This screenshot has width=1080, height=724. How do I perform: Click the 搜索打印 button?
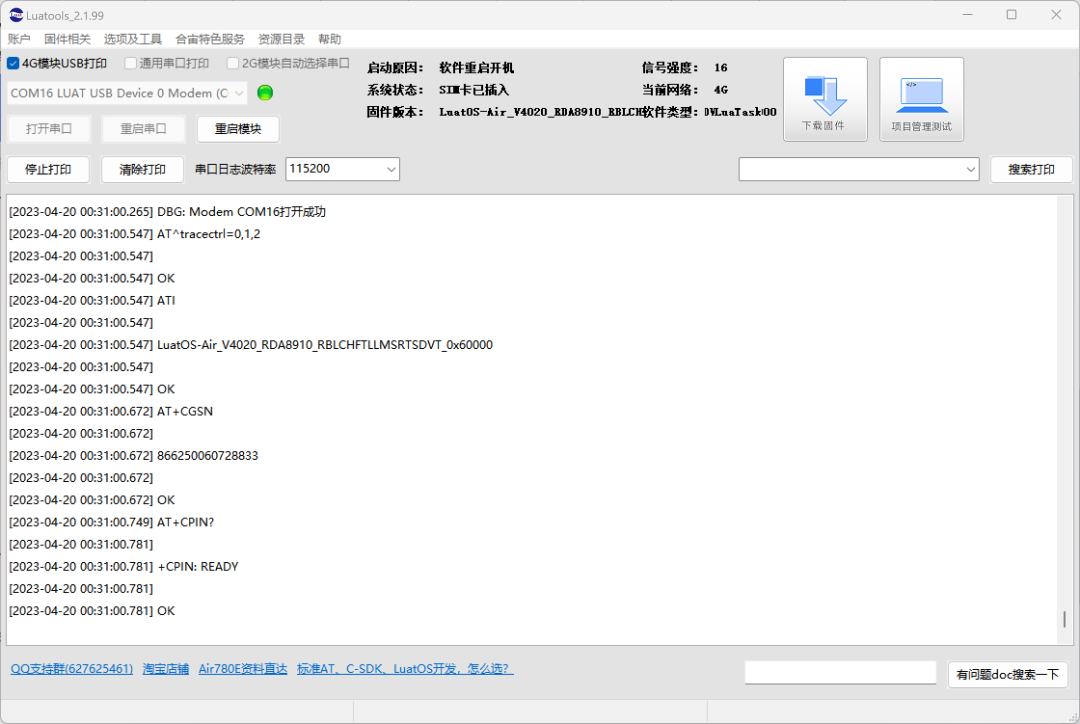pyautogui.click(x=1031, y=169)
